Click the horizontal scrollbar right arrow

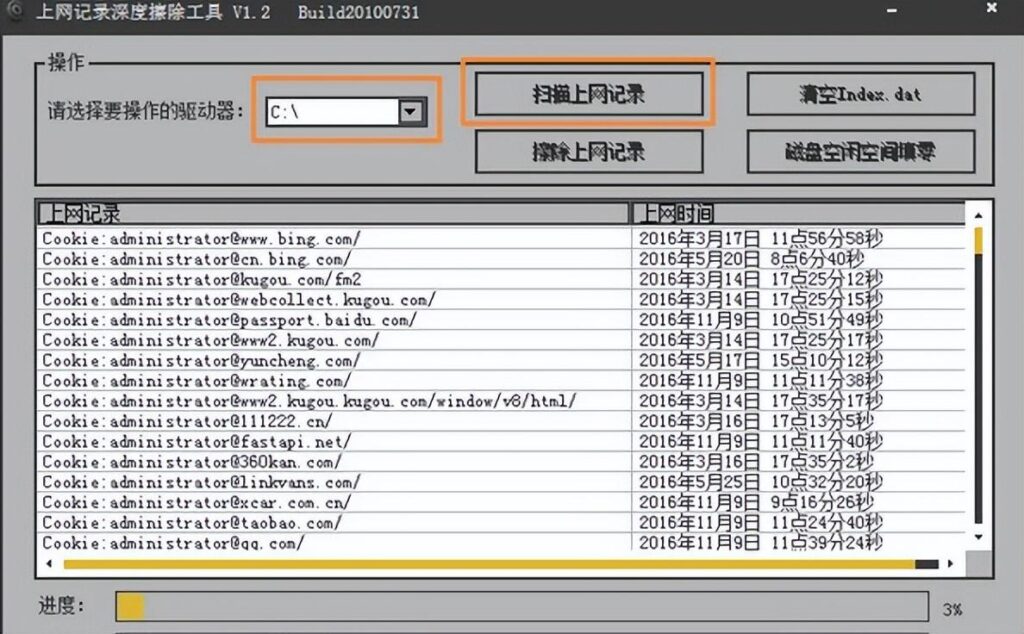pyautogui.click(x=950, y=565)
